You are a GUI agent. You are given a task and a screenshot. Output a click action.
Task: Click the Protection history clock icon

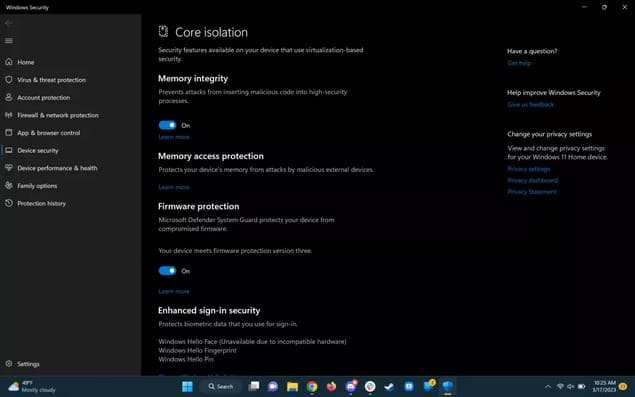9,203
